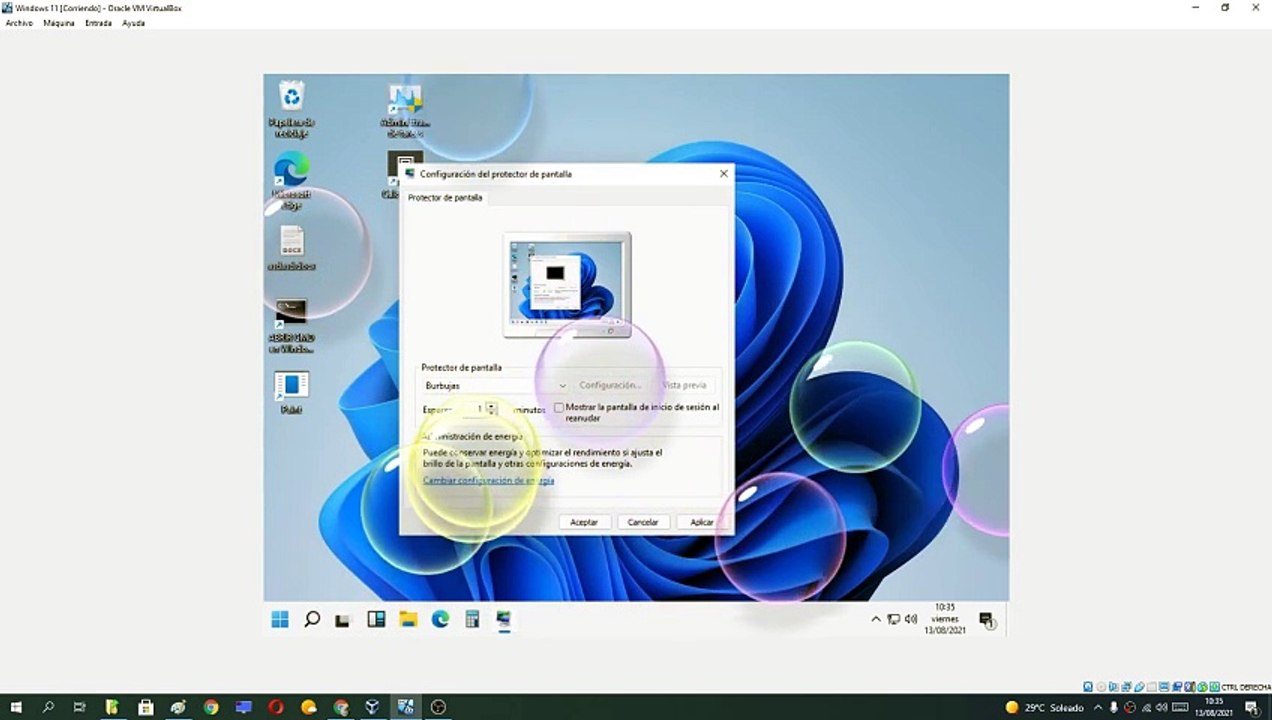Close the screensaver settings dialog

pos(724,173)
